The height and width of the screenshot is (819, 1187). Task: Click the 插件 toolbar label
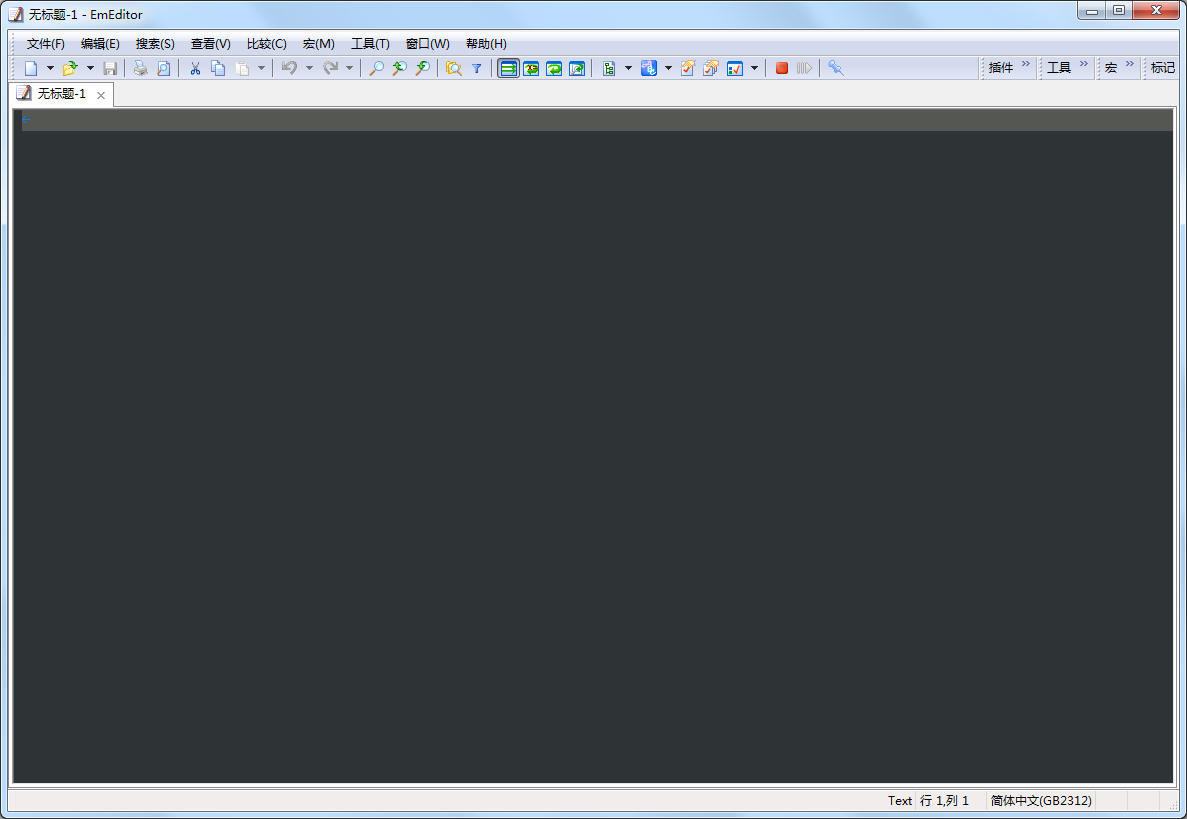(x=1001, y=67)
